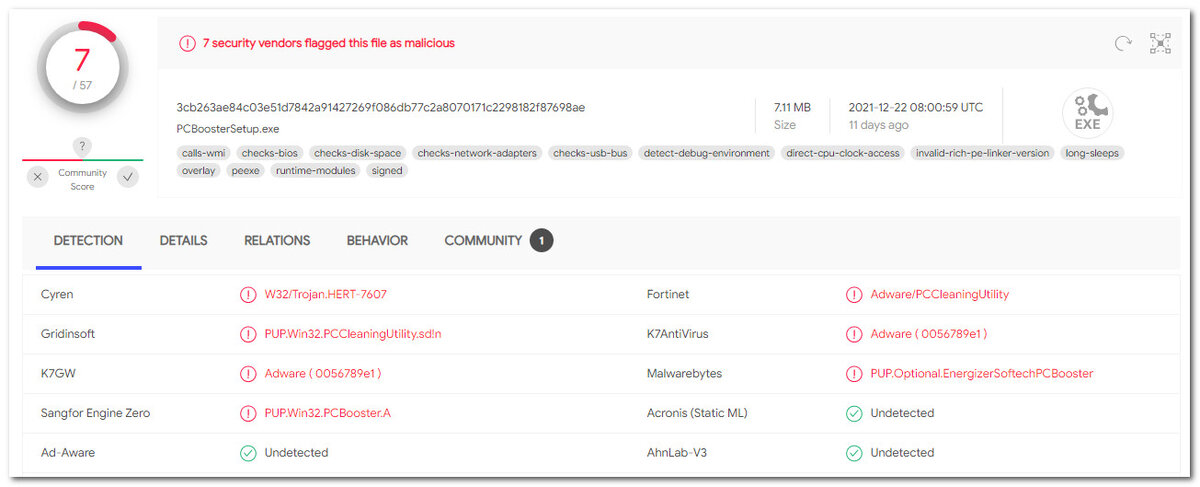Click the Sangfor Engine Zero vendor name

tap(97, 413)
